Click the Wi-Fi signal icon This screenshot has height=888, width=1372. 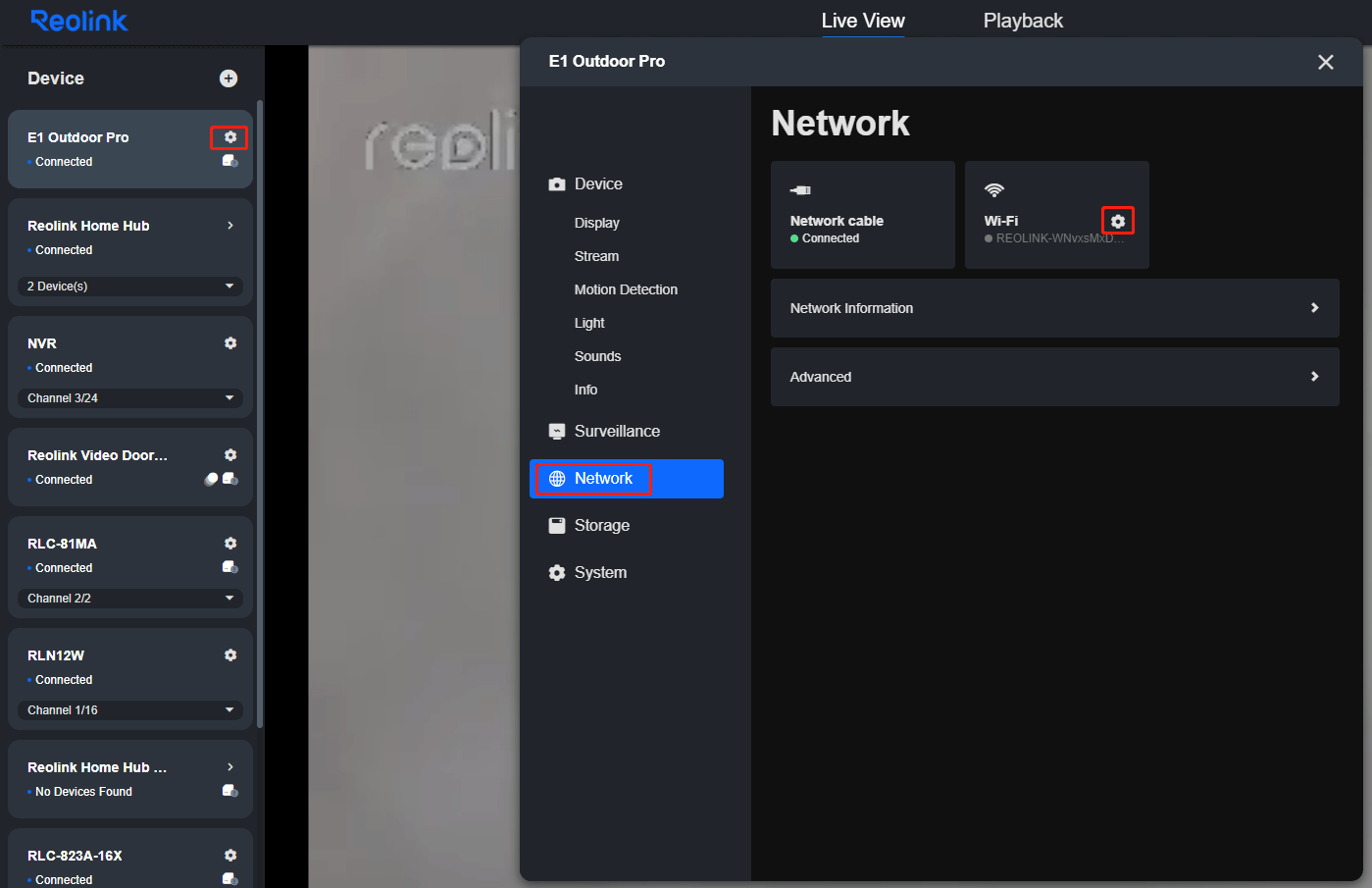pyautogui.click(x=994, y=190)
